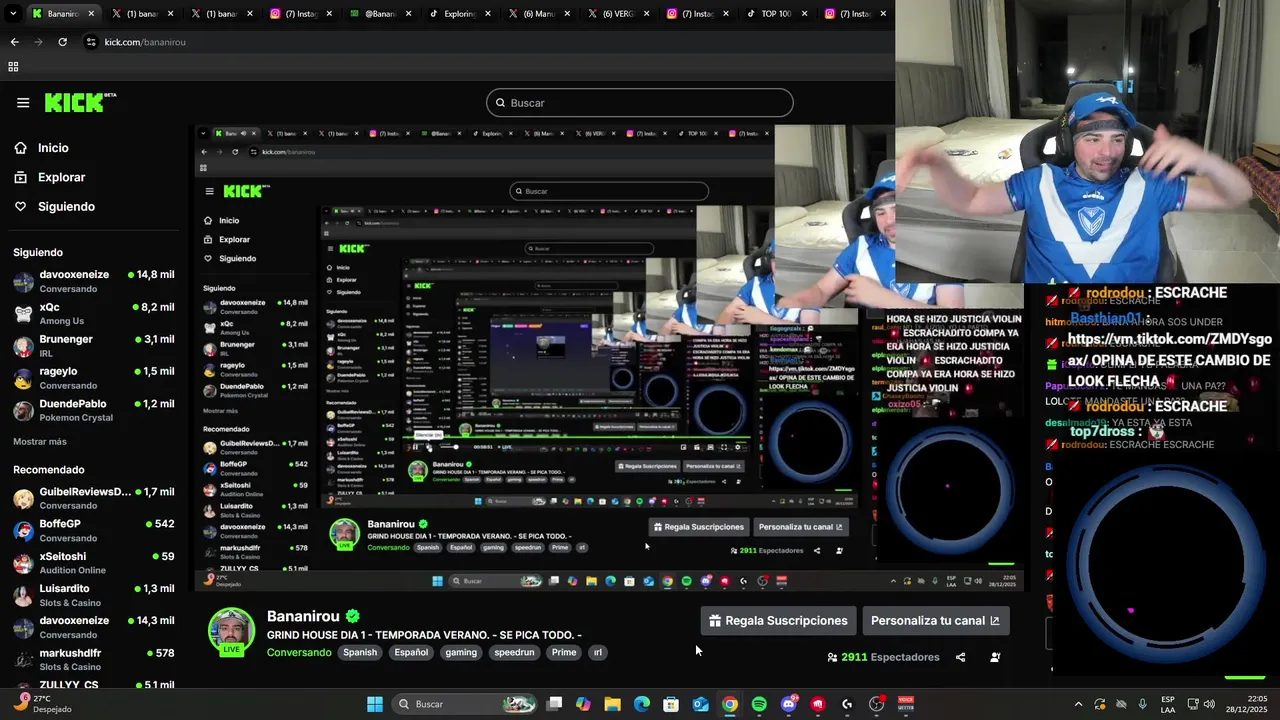Open Discord from the taskbar
The image size is (1280, 720).
[x=789, y=704]
